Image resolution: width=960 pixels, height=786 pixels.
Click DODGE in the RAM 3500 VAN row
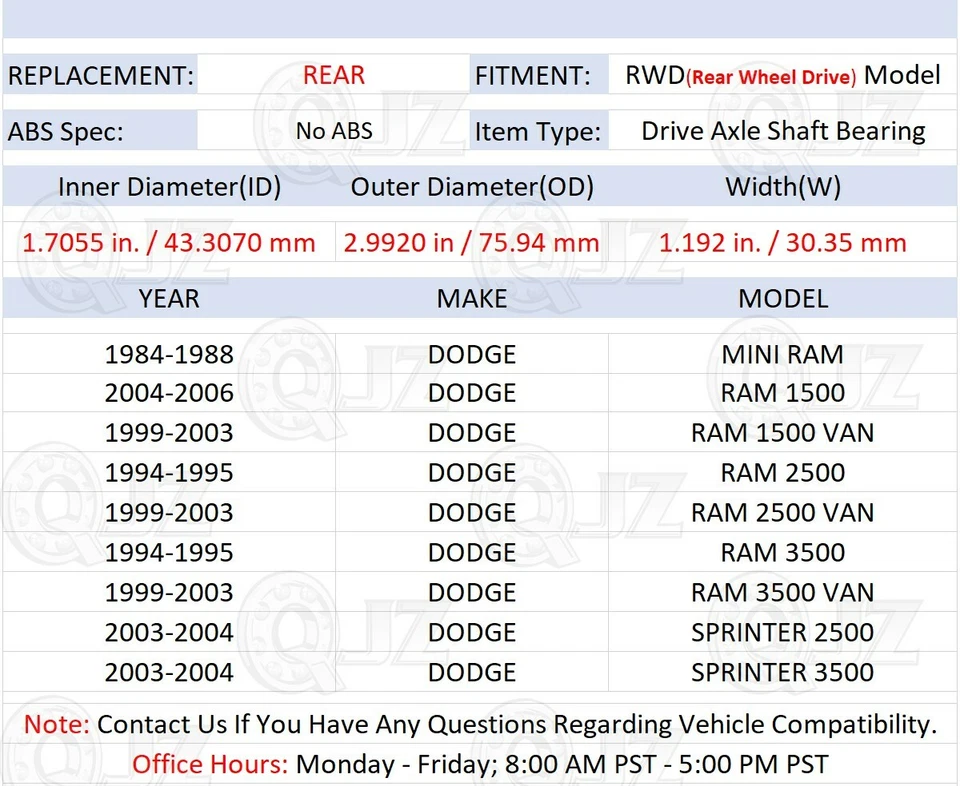tap(472, 592)
